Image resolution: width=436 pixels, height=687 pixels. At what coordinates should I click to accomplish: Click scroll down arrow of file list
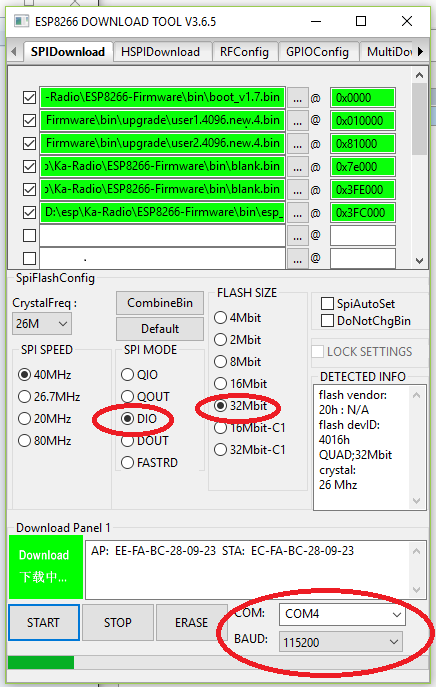coord(419,261)
